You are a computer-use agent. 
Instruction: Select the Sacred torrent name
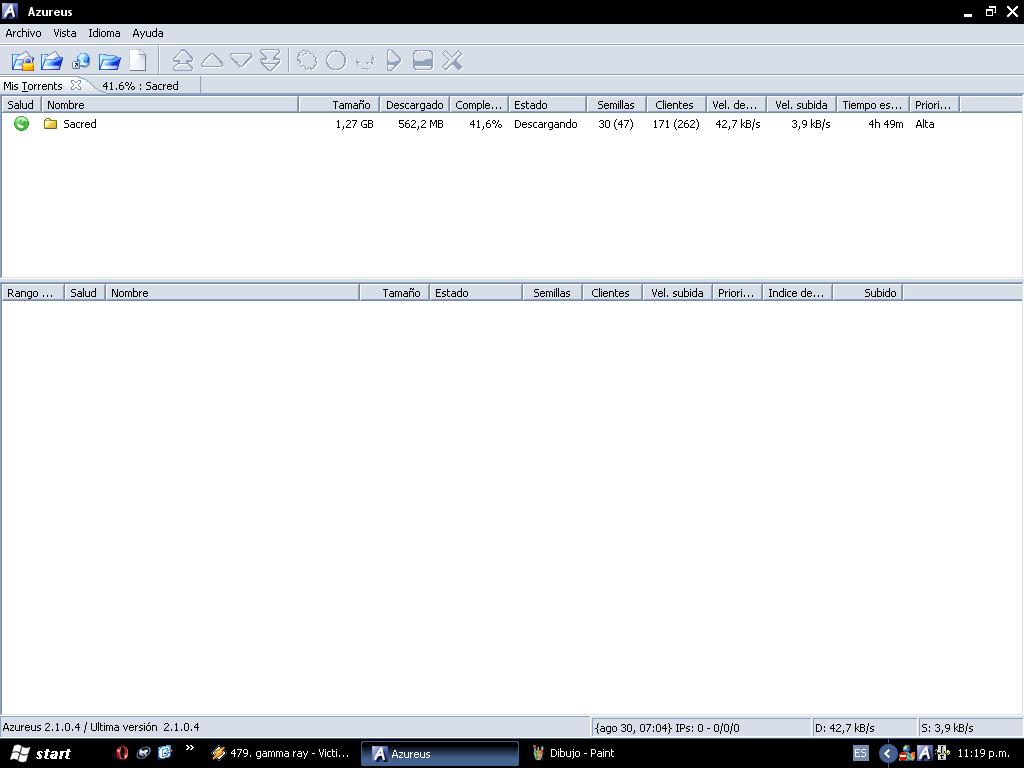tap(80, 123)
